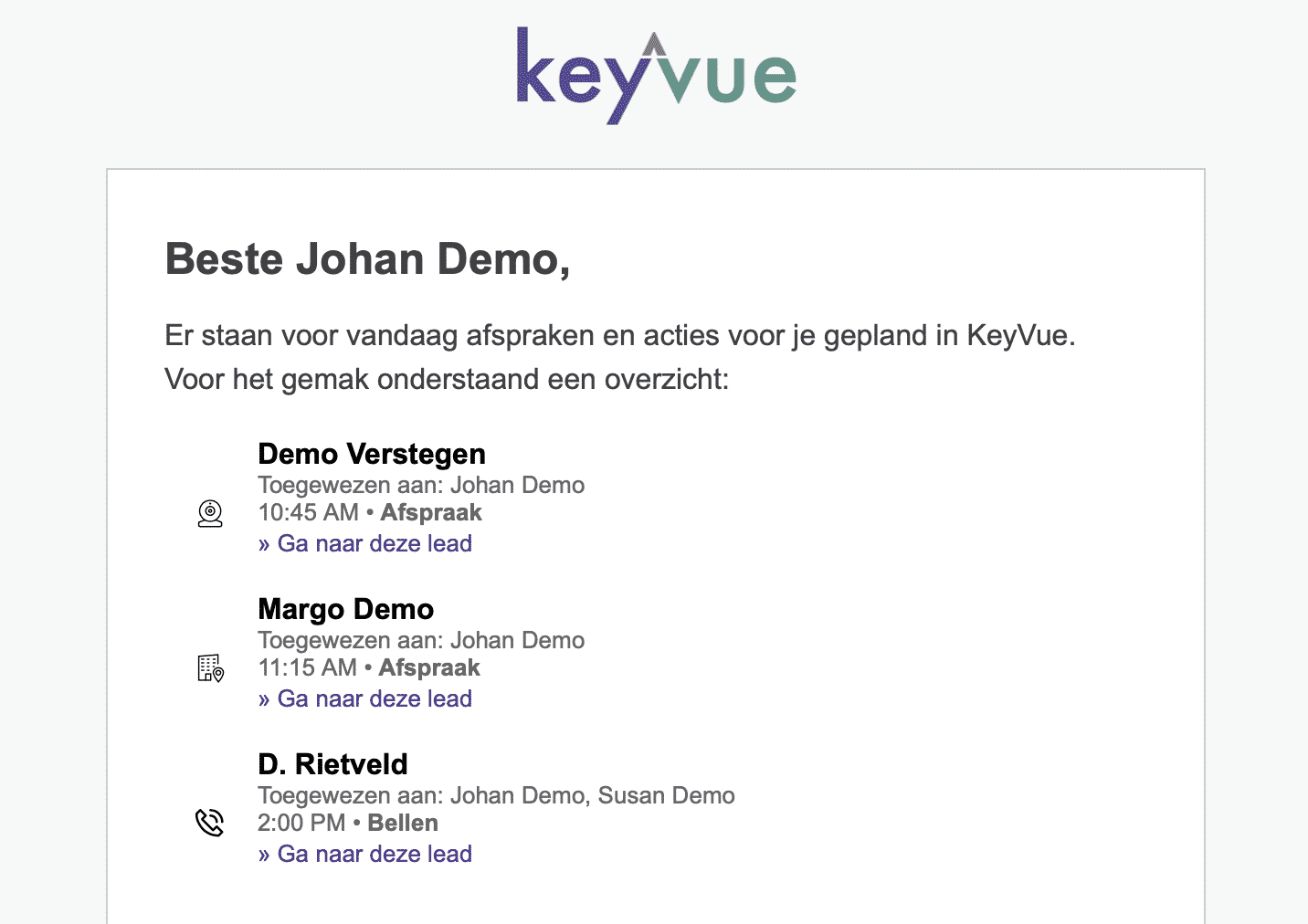The width and height of the screenshot is (1308, 924).
Task: Click the 'Er staan voor vandaag afspraken' sentence
Action: pyautogui.click(x=620, y=336)
